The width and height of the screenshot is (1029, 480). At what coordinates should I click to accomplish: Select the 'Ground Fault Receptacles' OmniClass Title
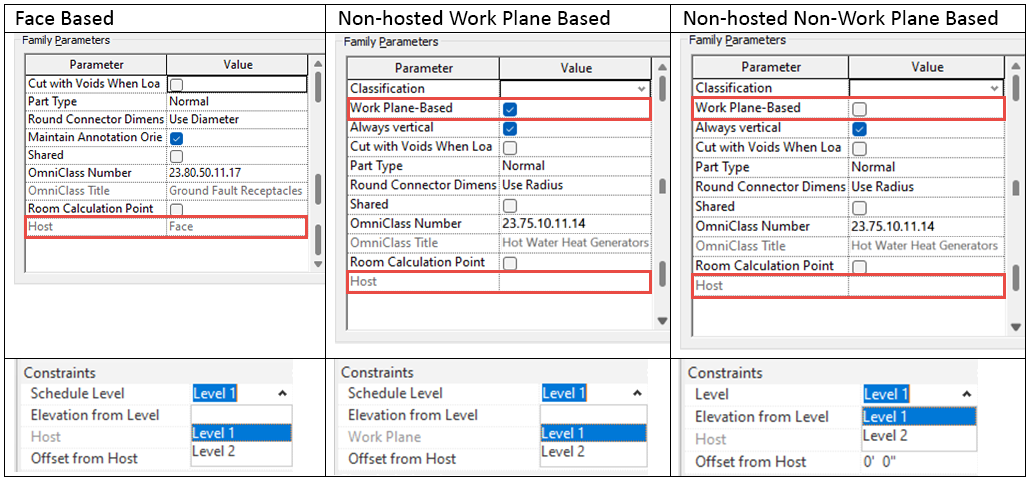pyautogui.click(x=236, y=191)
